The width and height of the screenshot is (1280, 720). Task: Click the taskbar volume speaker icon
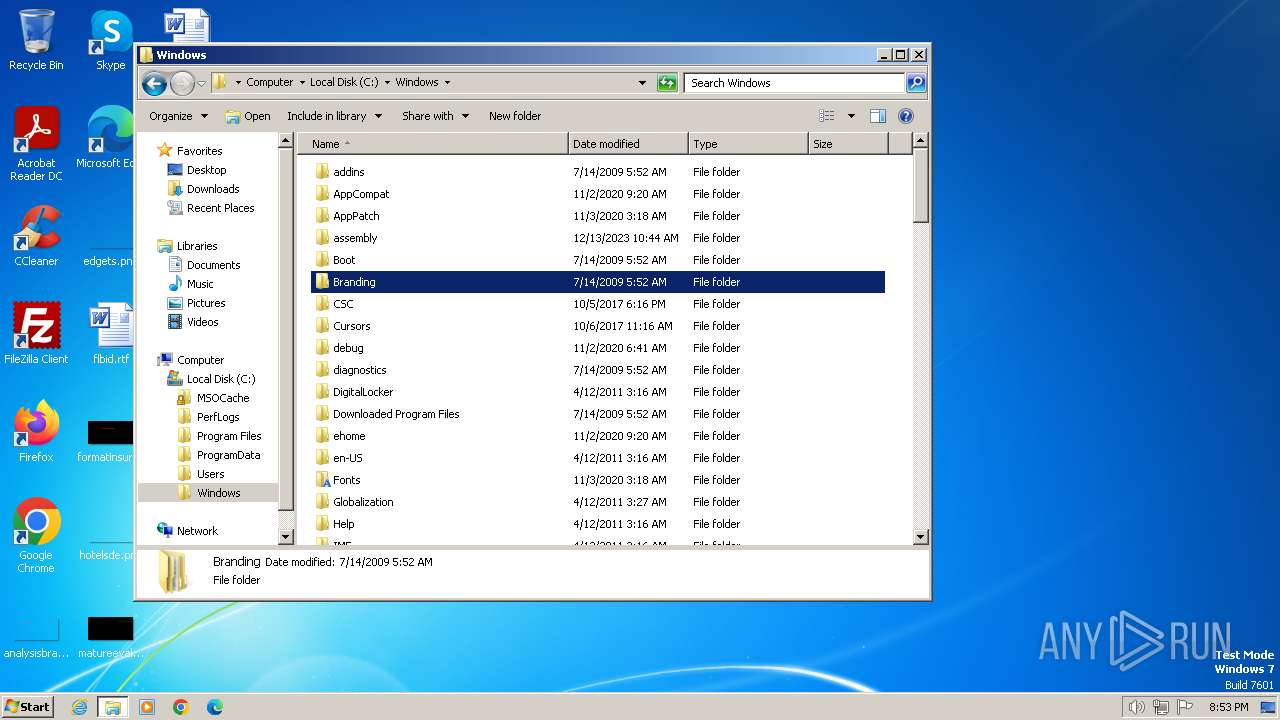pyautogui.click(x=1136, y=707)
